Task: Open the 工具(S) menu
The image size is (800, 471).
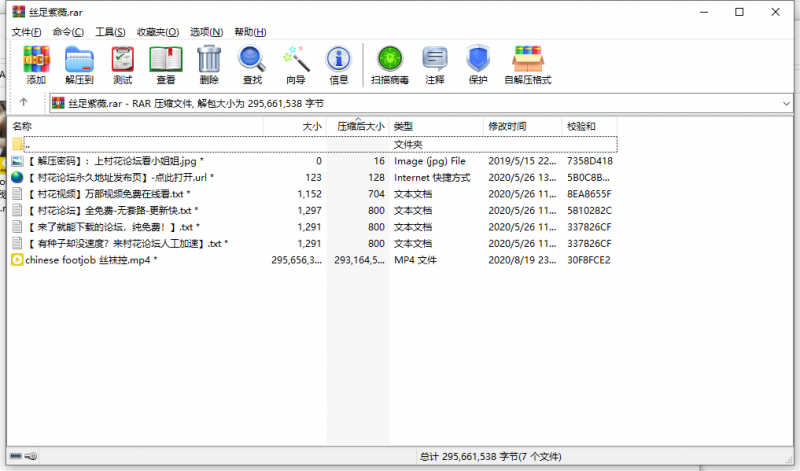Action: 110,32
